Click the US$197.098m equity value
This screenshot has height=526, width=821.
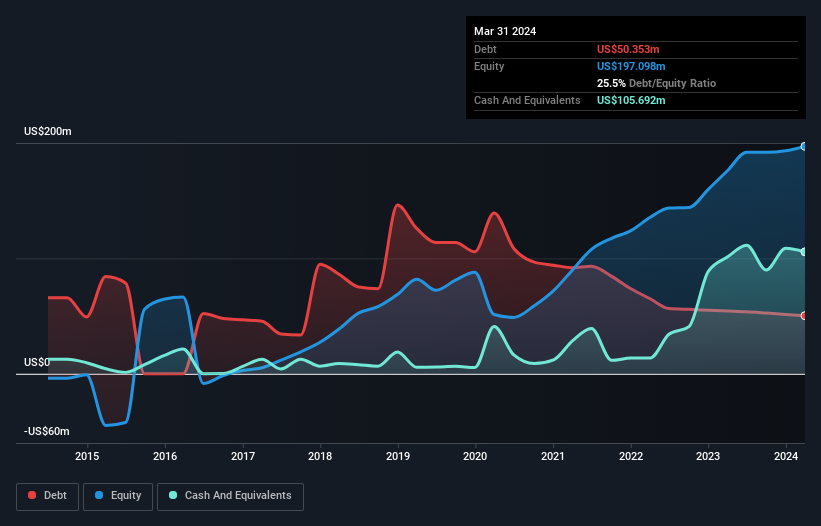coord(631,66)
